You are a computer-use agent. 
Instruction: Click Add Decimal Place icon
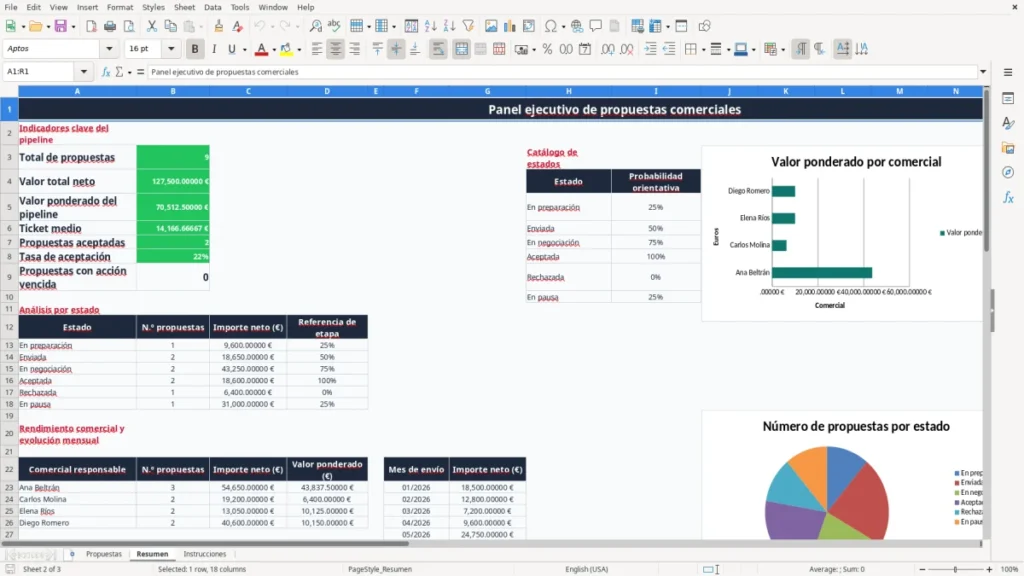(x=607, y=49)
